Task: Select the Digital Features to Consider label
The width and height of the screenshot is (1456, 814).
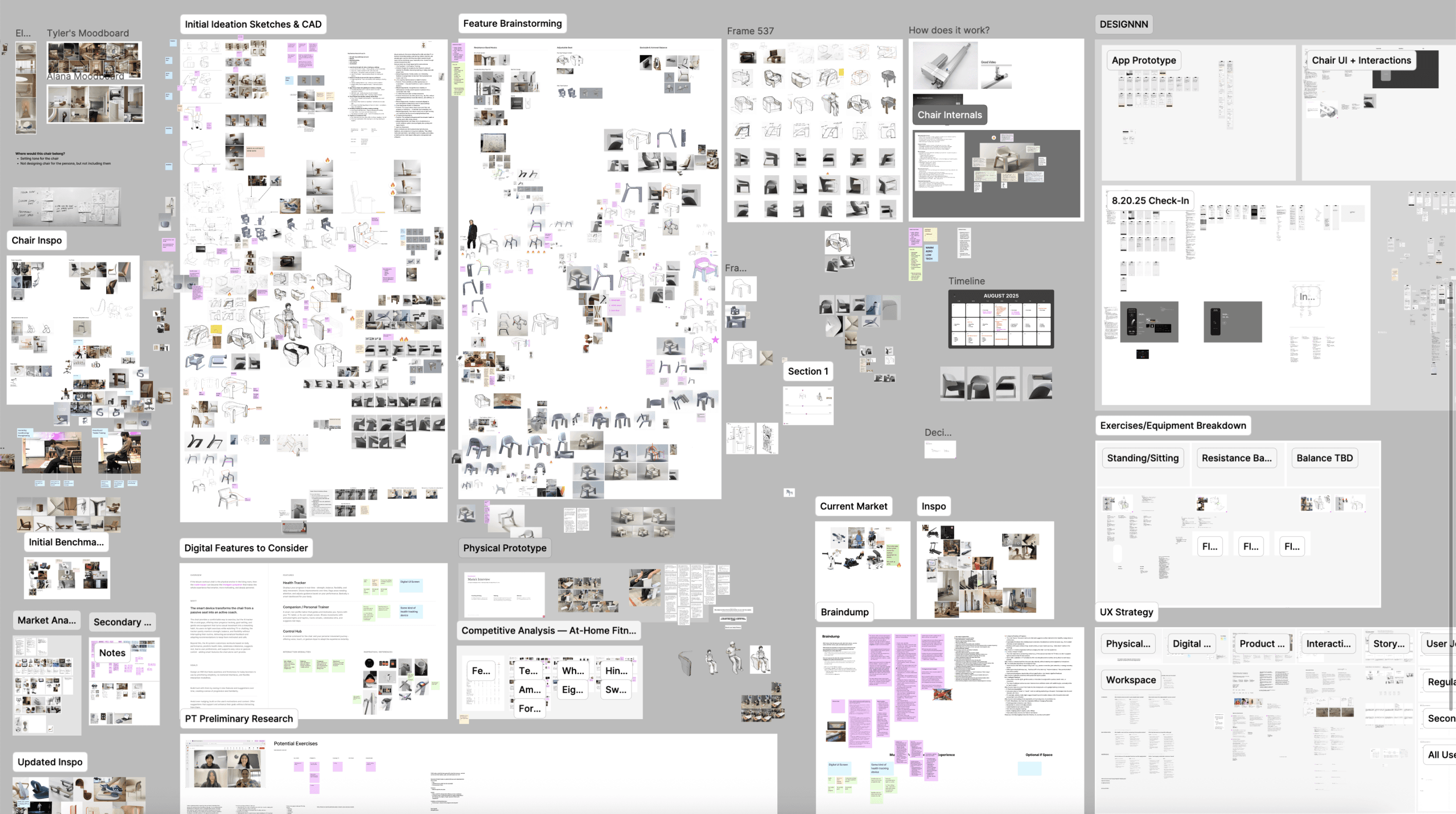Action: click(246, 547)
